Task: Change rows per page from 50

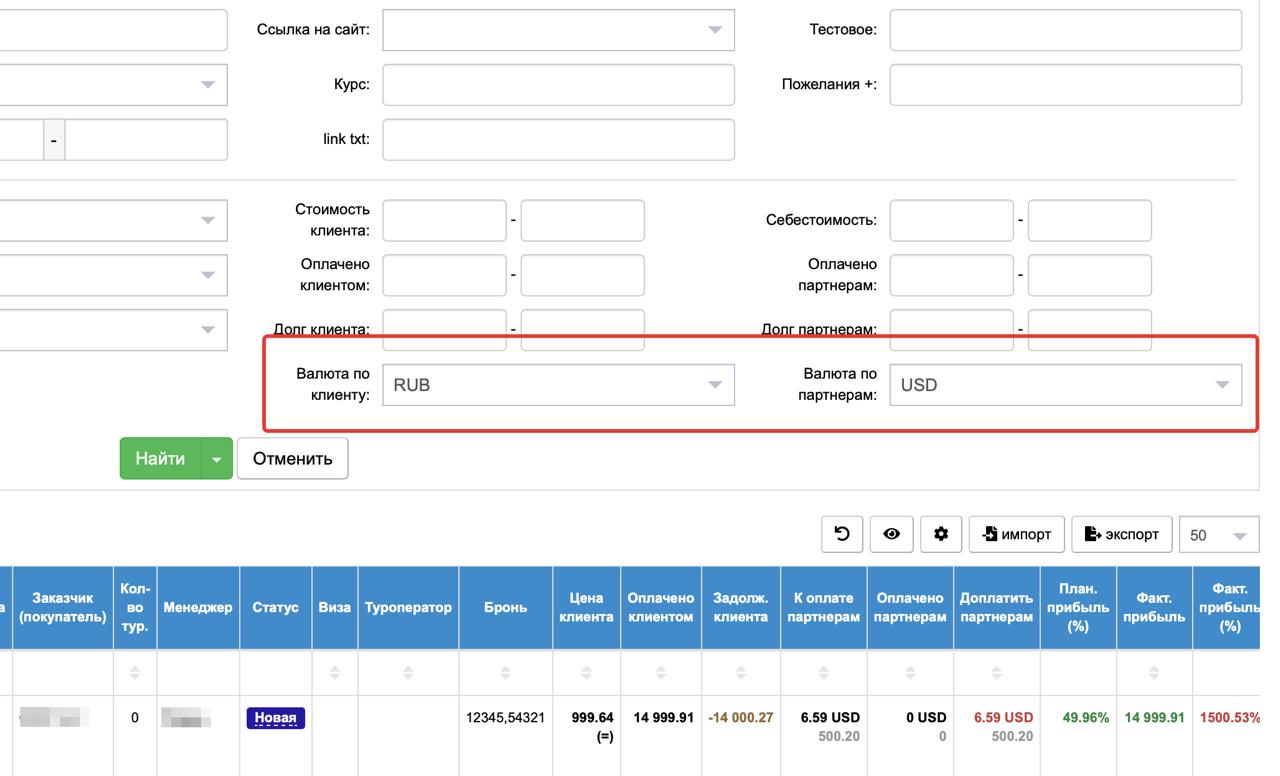Action: point(1218,535)
